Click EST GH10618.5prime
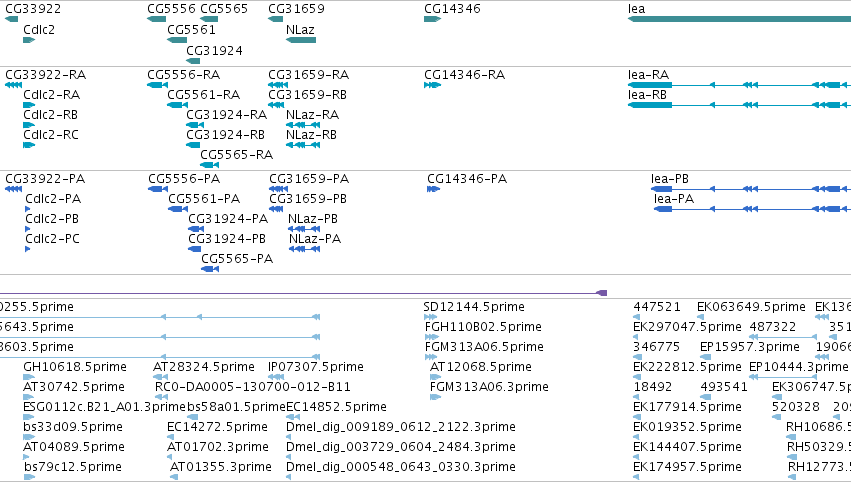The width and height of the screenshot is (851, 482). click(x=75, y=367)
